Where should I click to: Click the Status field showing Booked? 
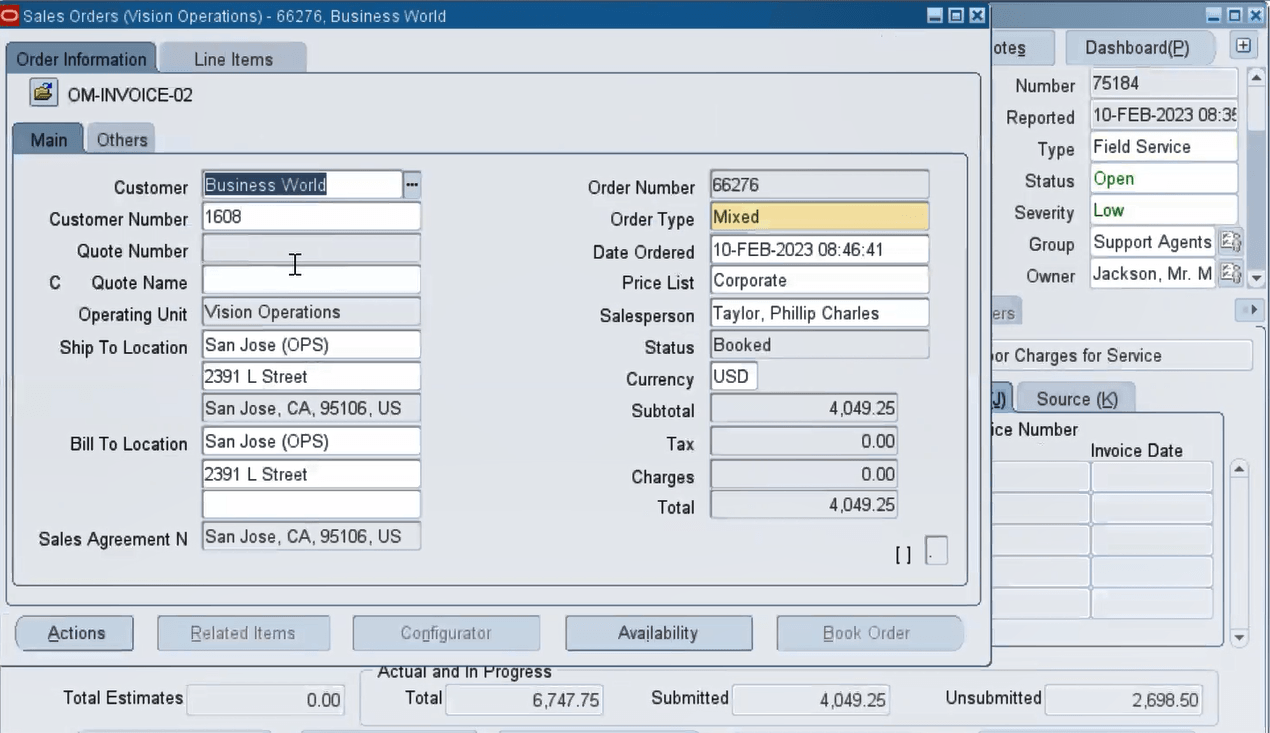[819, 345]
